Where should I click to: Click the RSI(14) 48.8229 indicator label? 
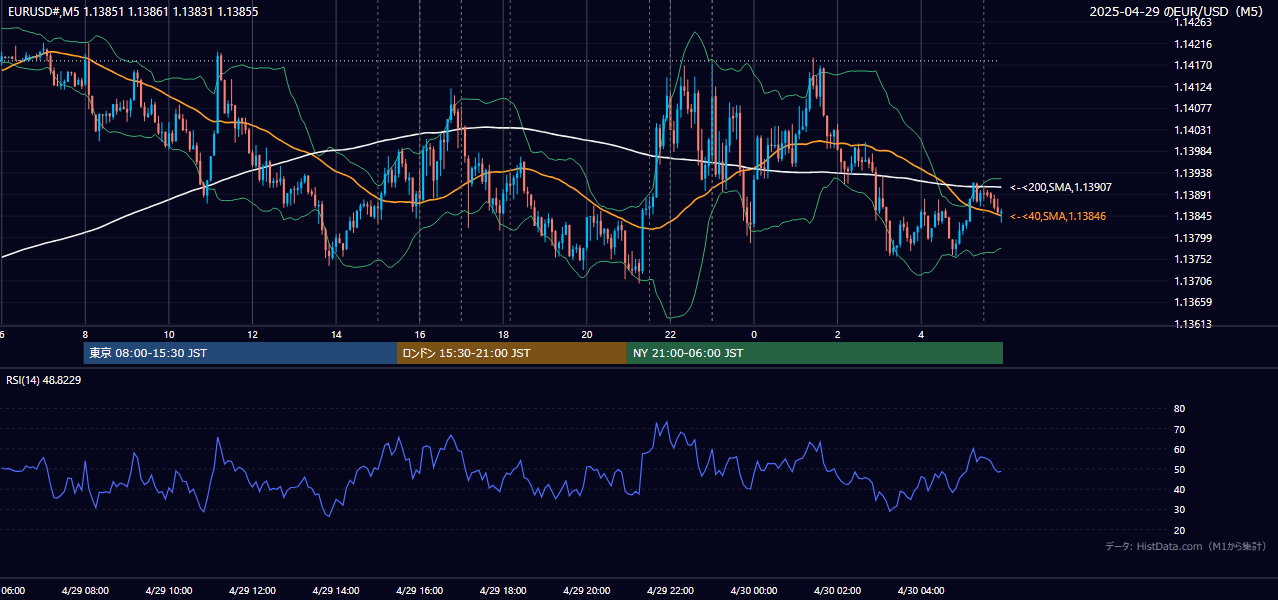click(x=44, y=380)
